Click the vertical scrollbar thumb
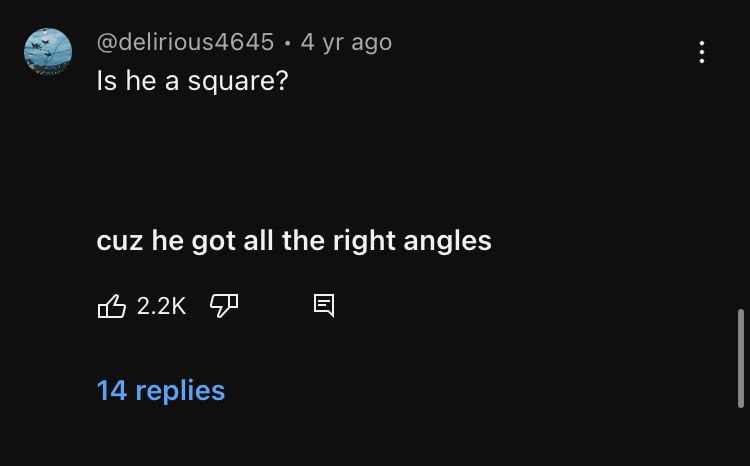Image resolution: width=750 pixels, height=466 pixels. pos(740,357)
